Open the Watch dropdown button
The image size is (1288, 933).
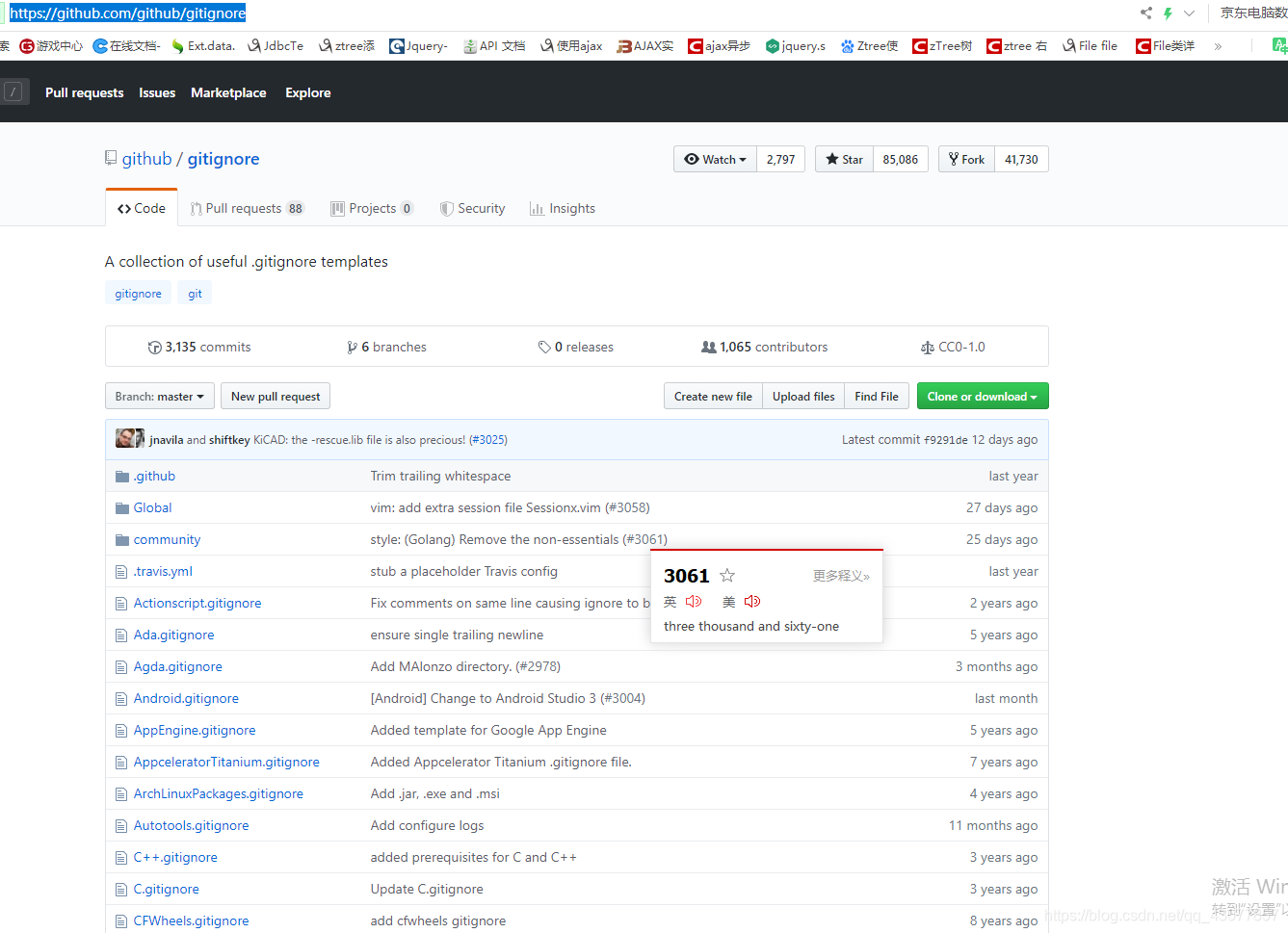point(716,159)
